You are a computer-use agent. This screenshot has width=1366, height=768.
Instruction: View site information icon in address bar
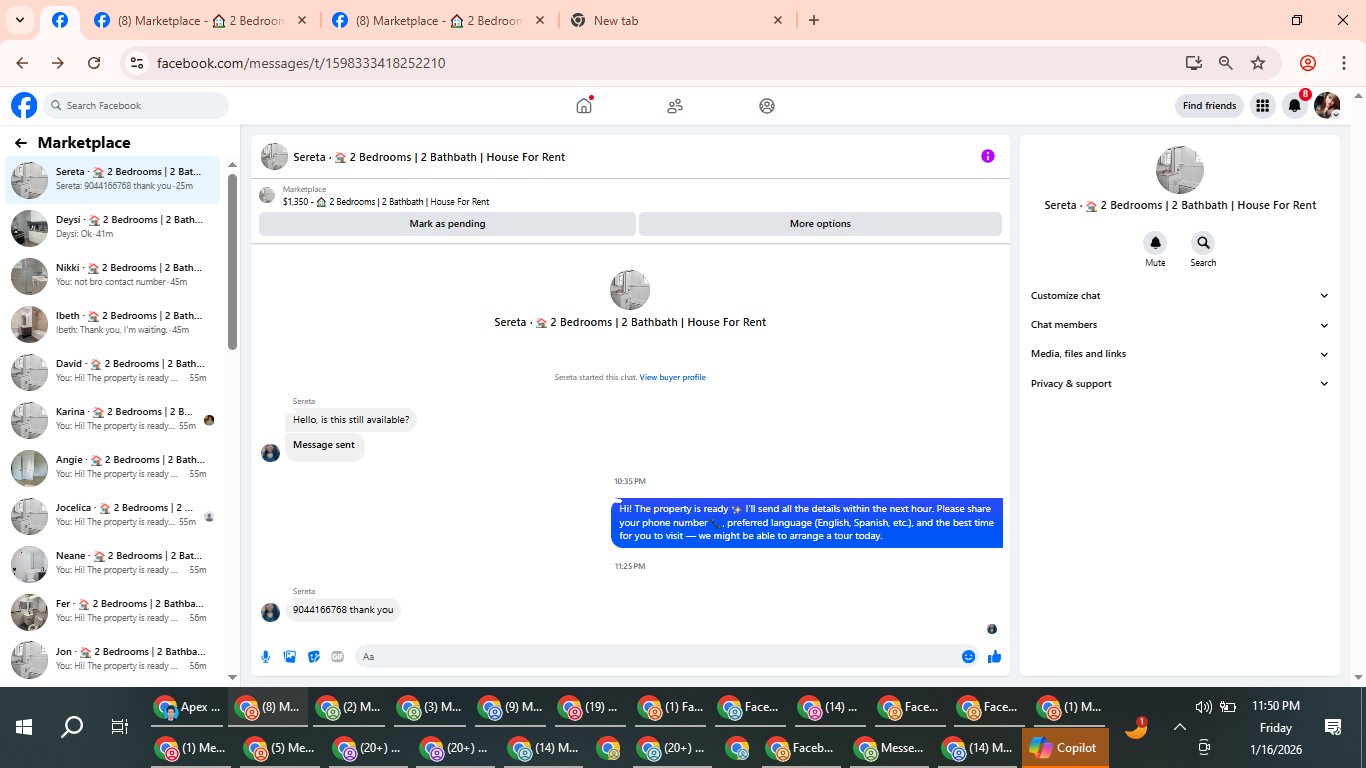[138, 63]
